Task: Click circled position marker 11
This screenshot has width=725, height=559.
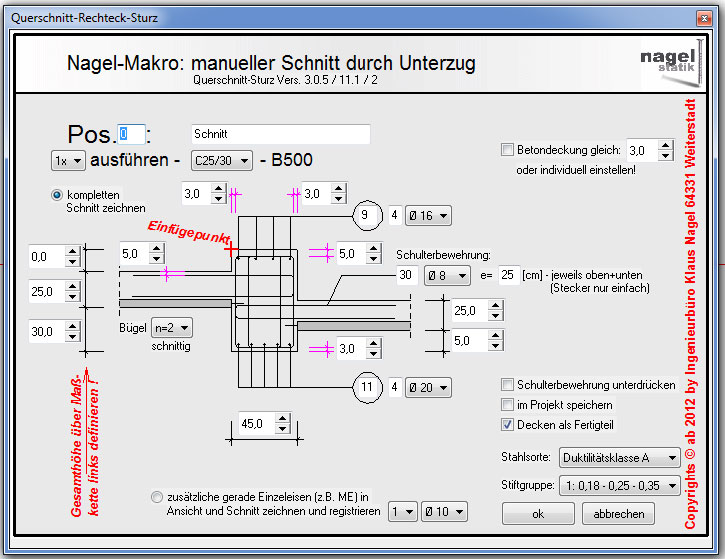Action: 368,387
